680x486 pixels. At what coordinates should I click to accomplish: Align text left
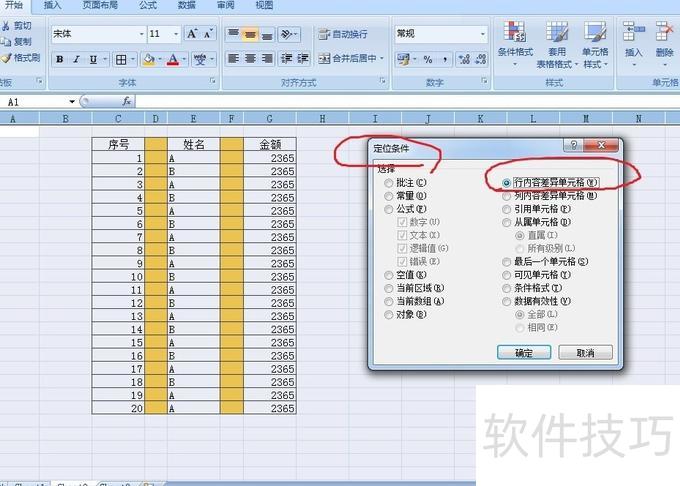pos(233,59)
